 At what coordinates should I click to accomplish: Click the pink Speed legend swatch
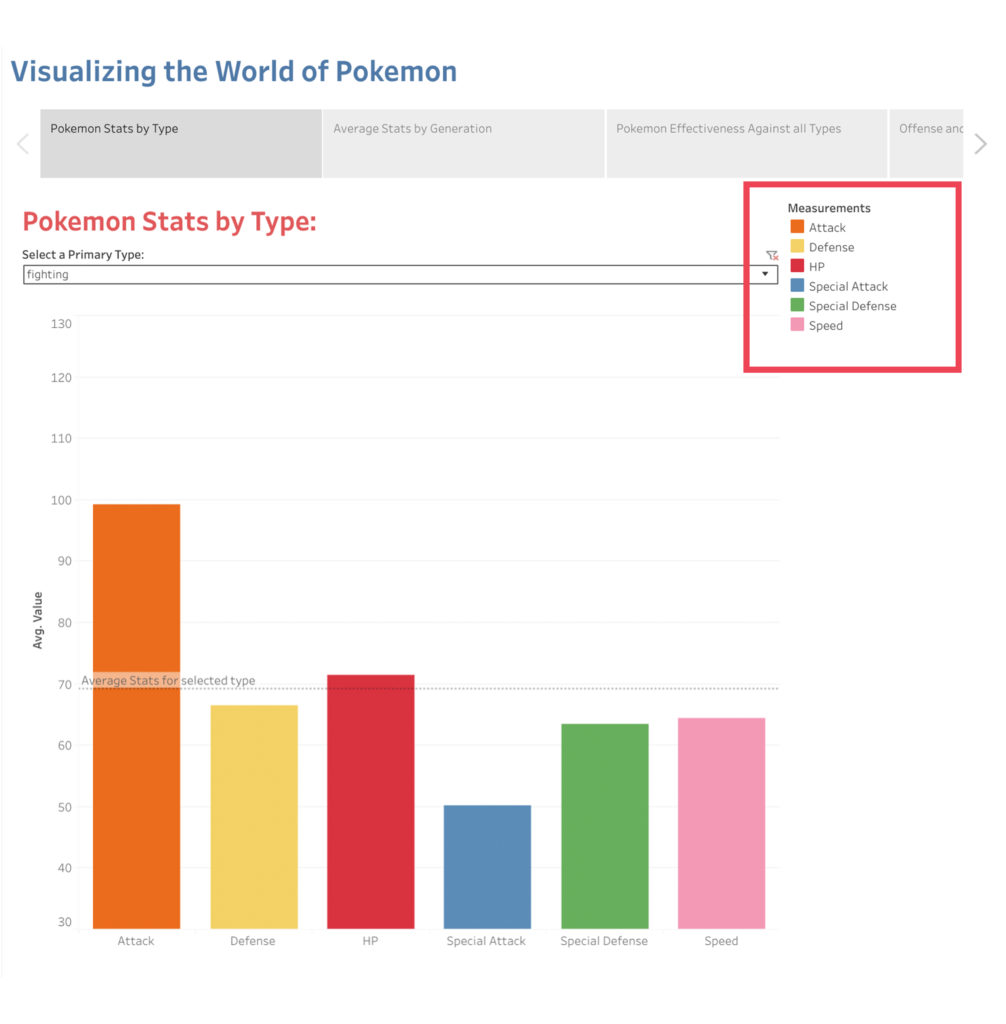[x=797, y=325]
